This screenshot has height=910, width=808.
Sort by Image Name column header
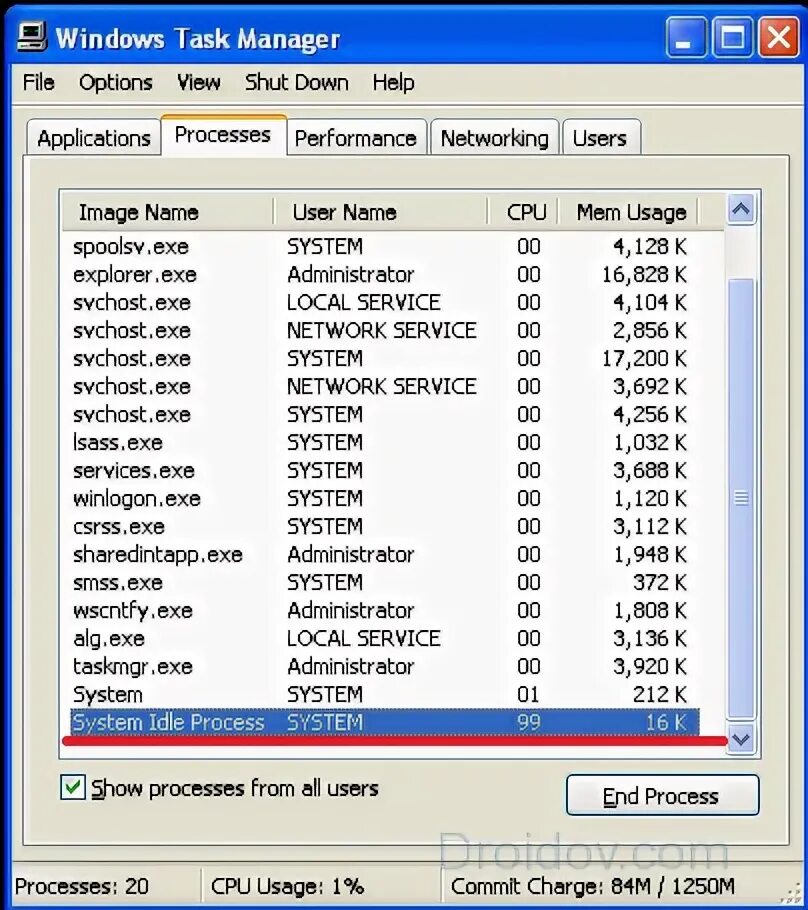coord(168,212)
